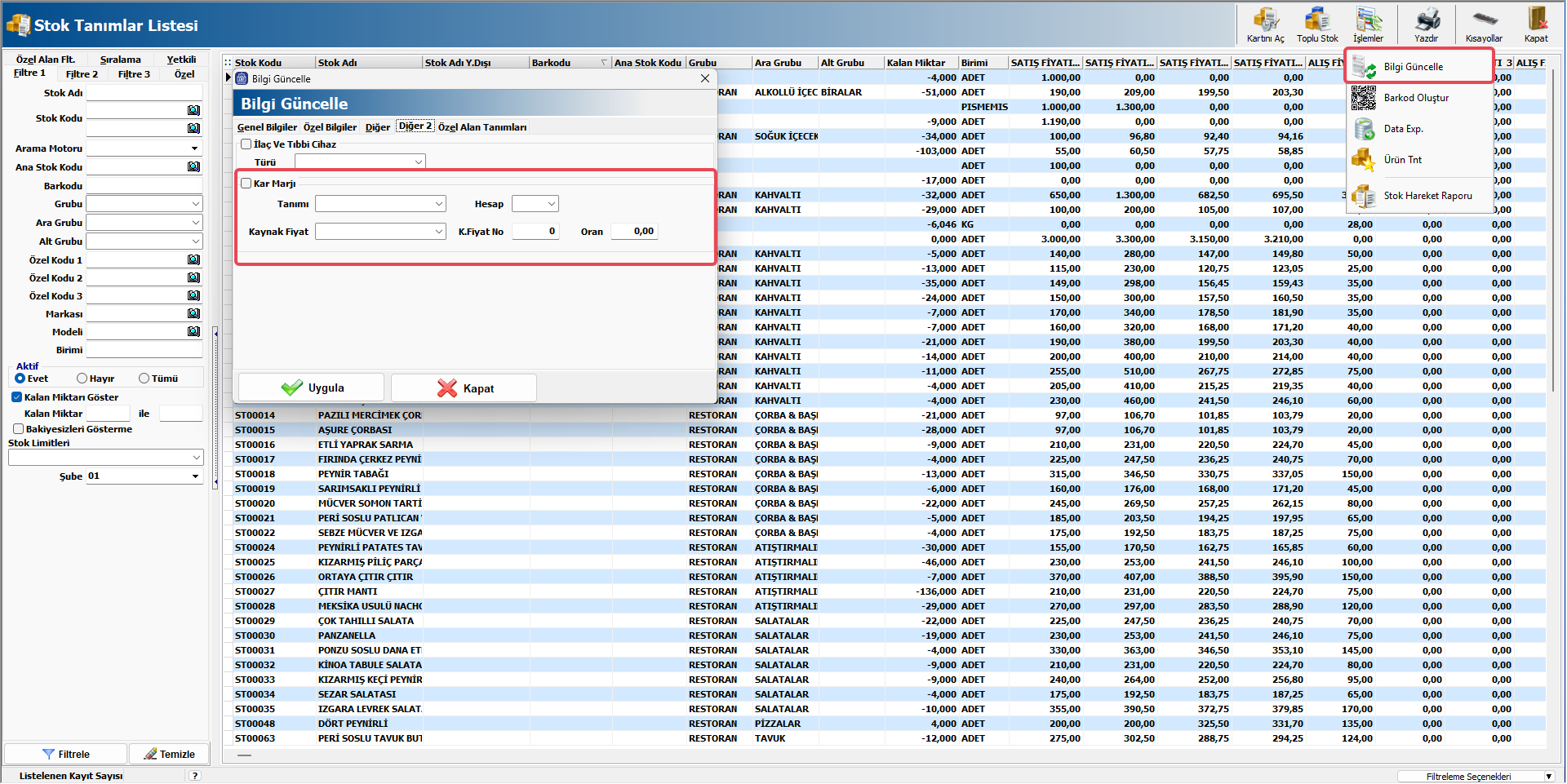1567x784 pixels.
Task: Select the Evet radio button
Action: click(x=20, y=379)
